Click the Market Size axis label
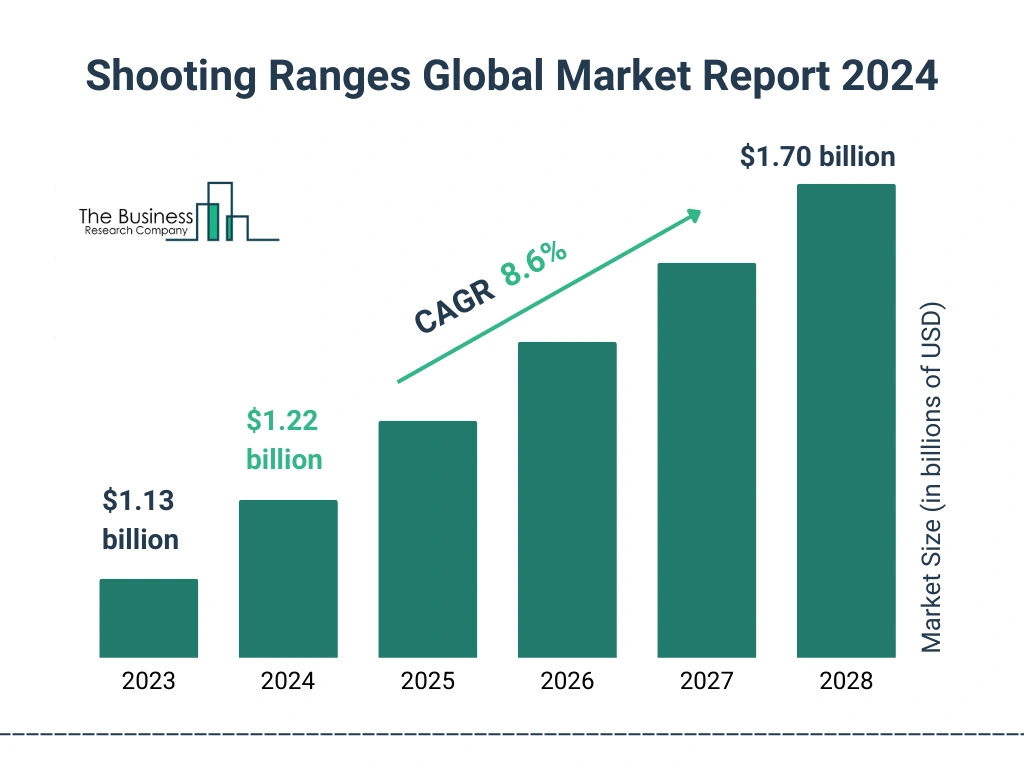1024x768 pixels. click(x=931, y=477)
